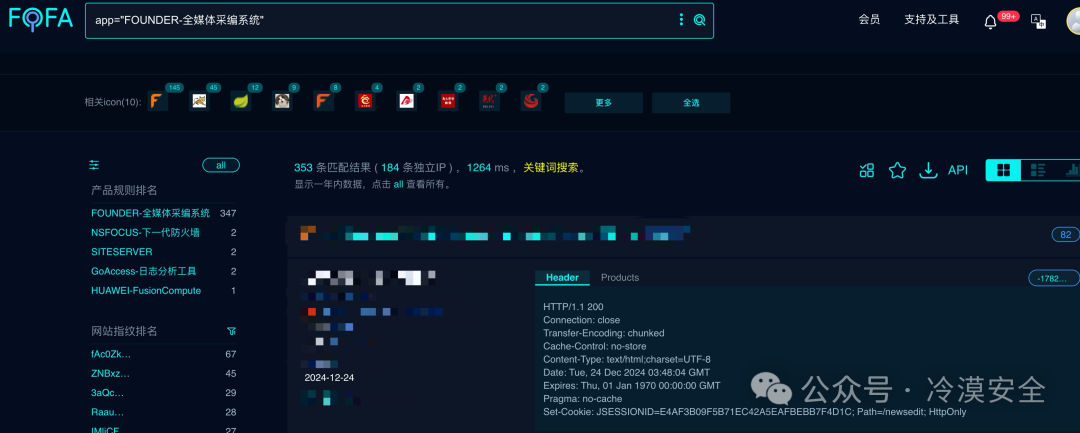Click the 产品规则排名 heading
The width and height of the screenshot is (1080, 433).
tap(124, 190)
